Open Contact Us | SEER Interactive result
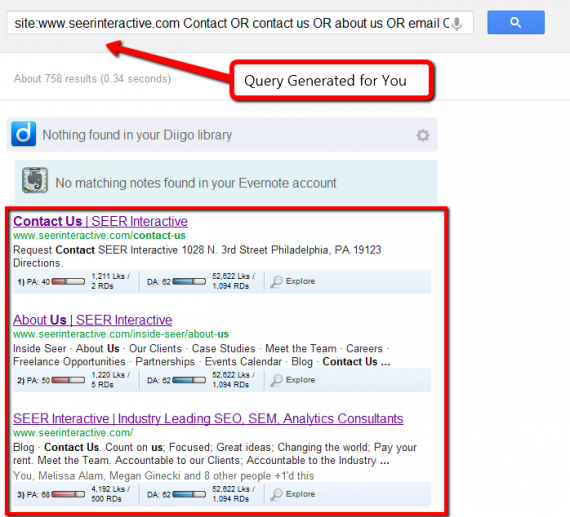The height and width of the screenshot is (517, 570). tap(100, 221)
